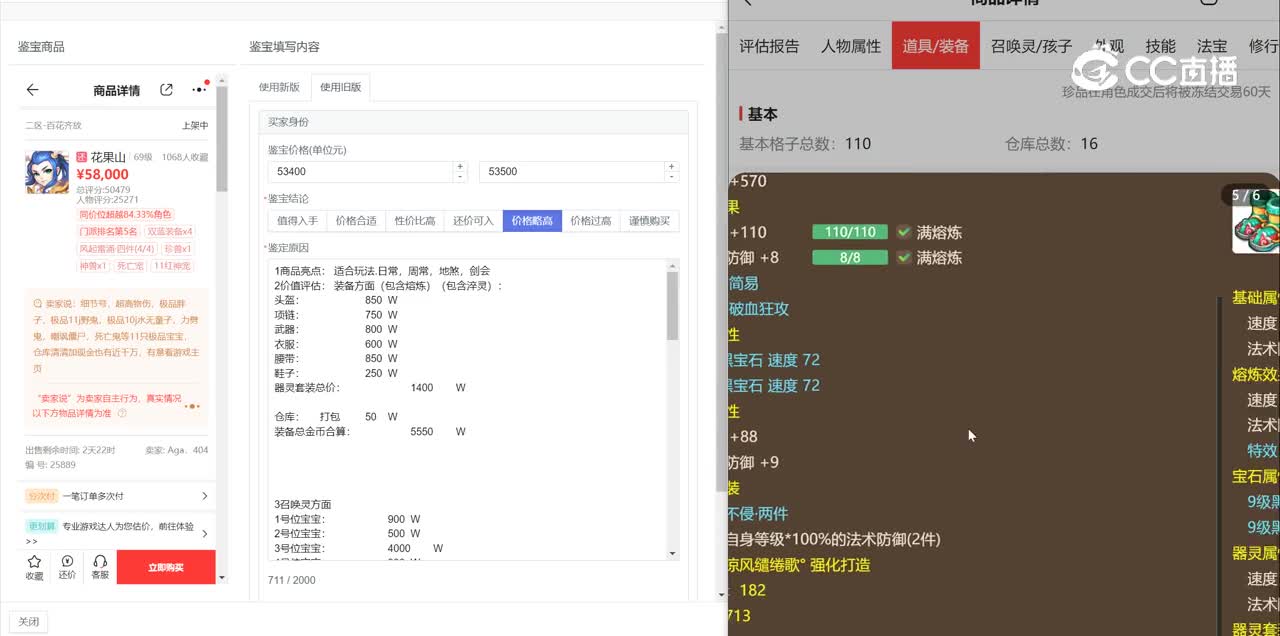Viewport: 1280px width, 636px height.
Task: Switch to the 使用新版 tab
Action: (x=279, y=87)
